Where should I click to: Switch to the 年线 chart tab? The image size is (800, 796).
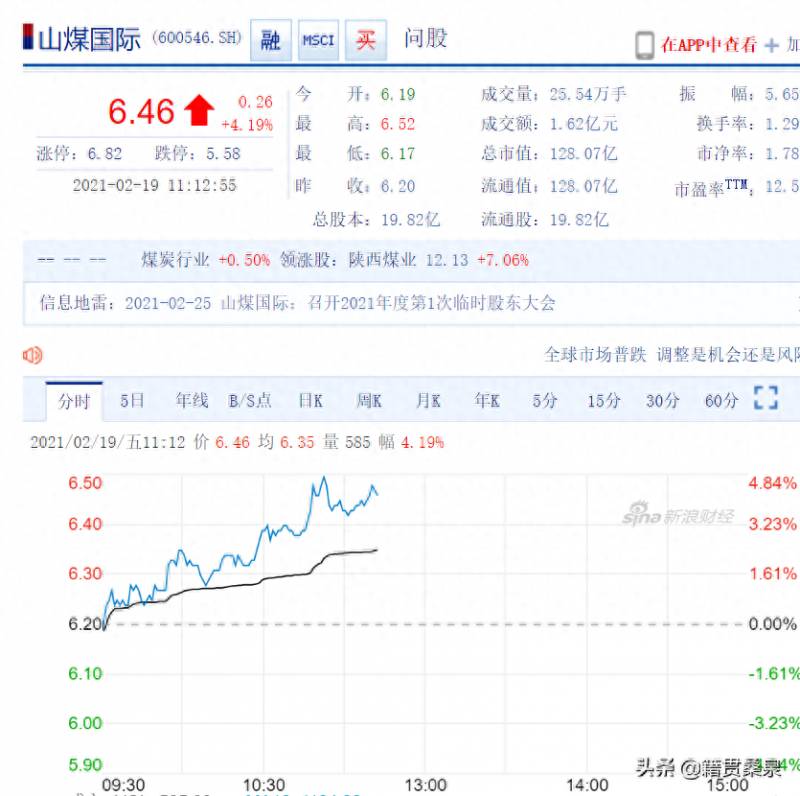tap(192, 401)
